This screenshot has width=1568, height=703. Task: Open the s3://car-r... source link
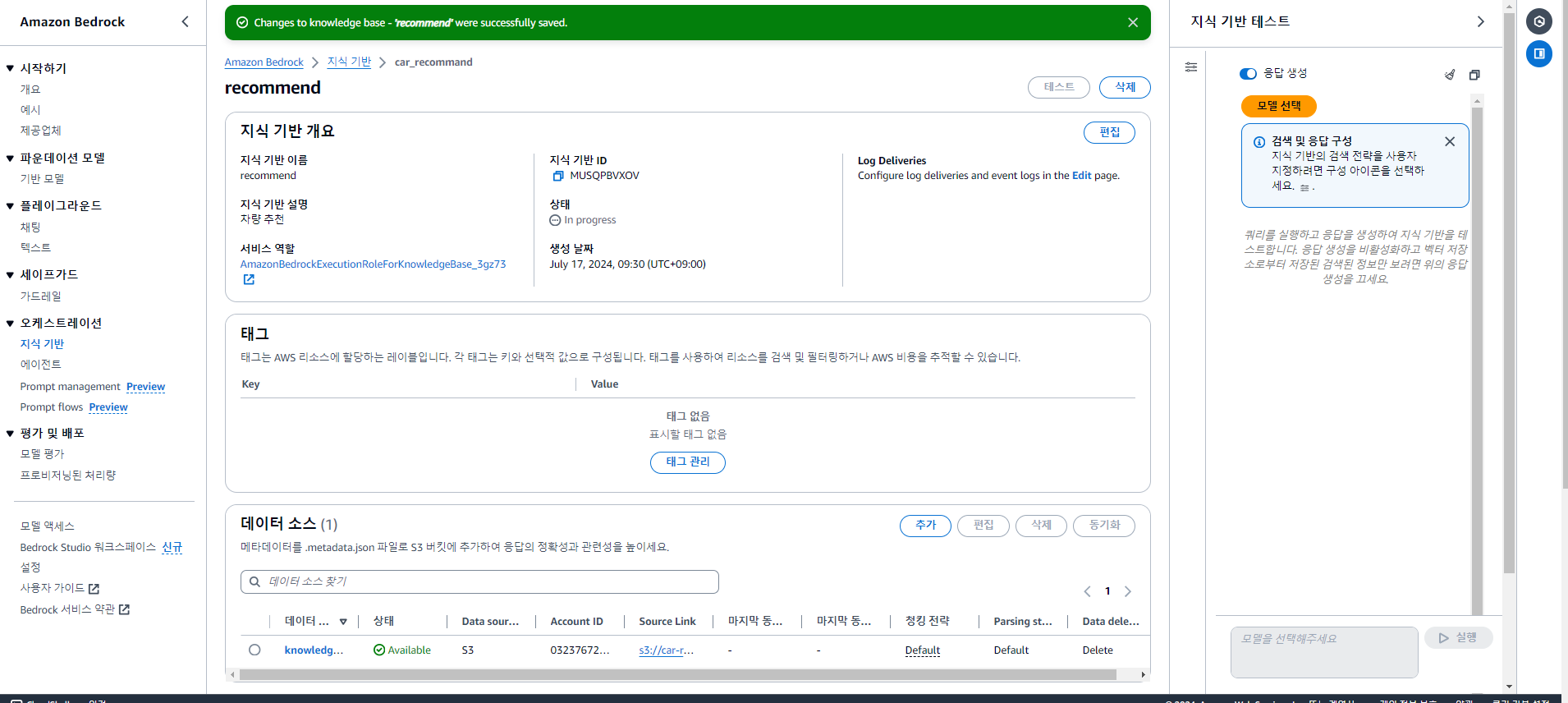point(666,650)
